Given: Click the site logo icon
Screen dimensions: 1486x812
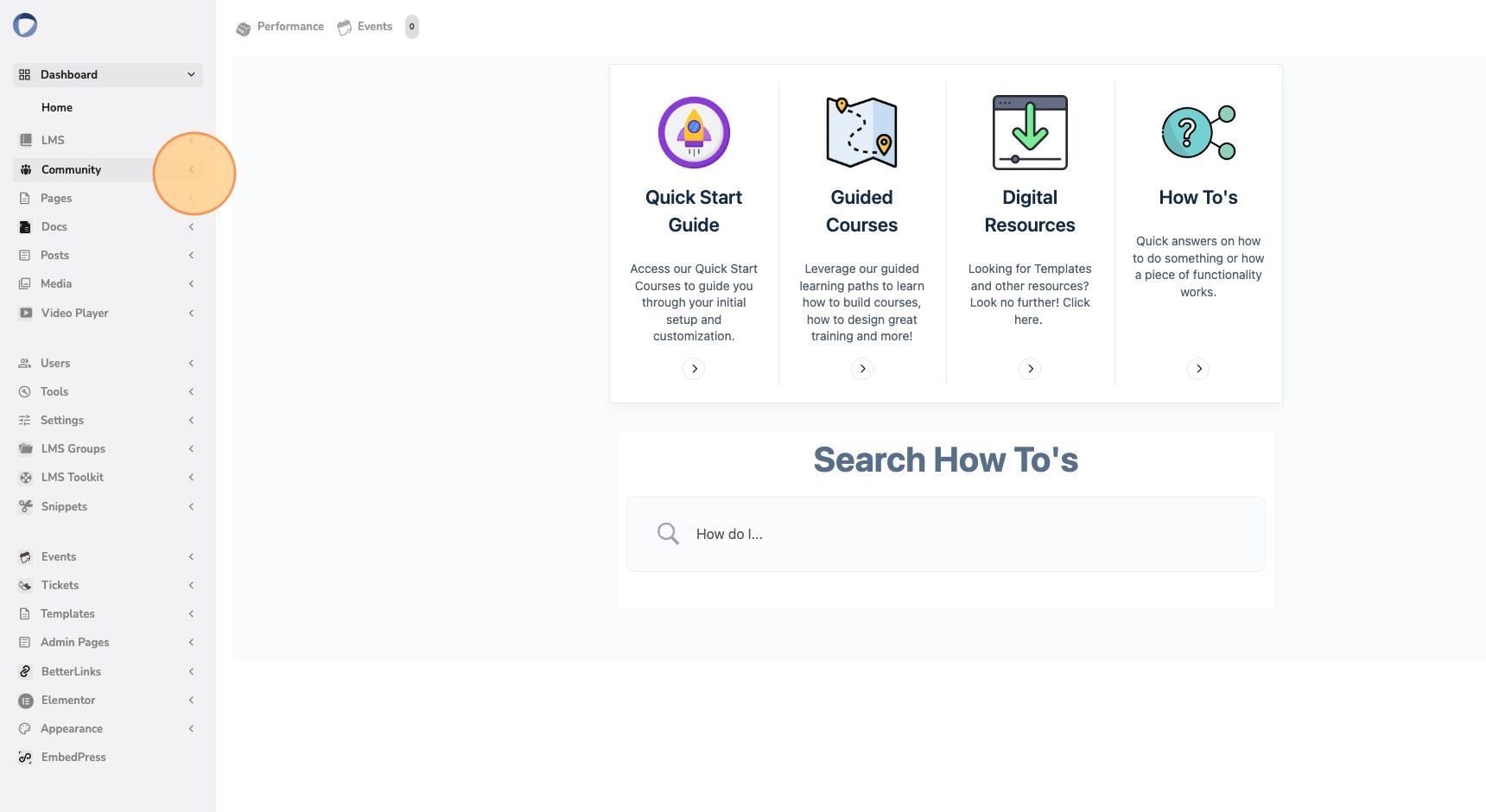Looking at the screenshot, I should (x=25, y=25).
